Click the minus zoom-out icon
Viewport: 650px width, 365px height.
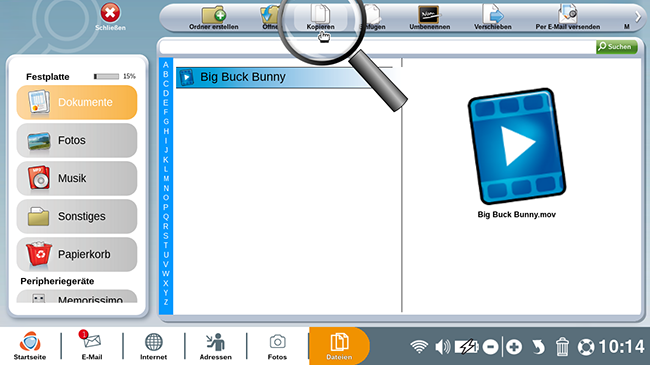(x=490, y=347)
